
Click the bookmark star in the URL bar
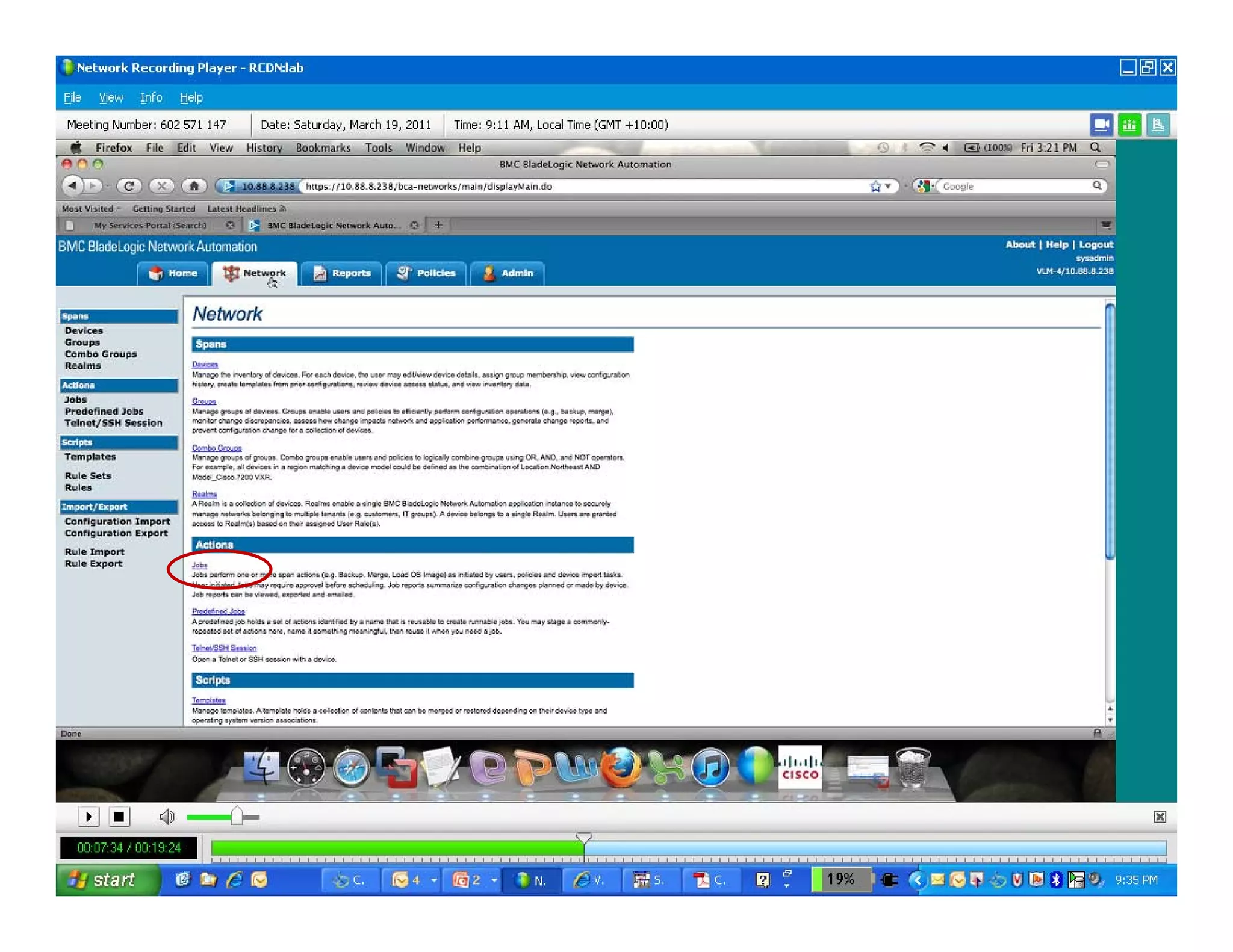875,187
